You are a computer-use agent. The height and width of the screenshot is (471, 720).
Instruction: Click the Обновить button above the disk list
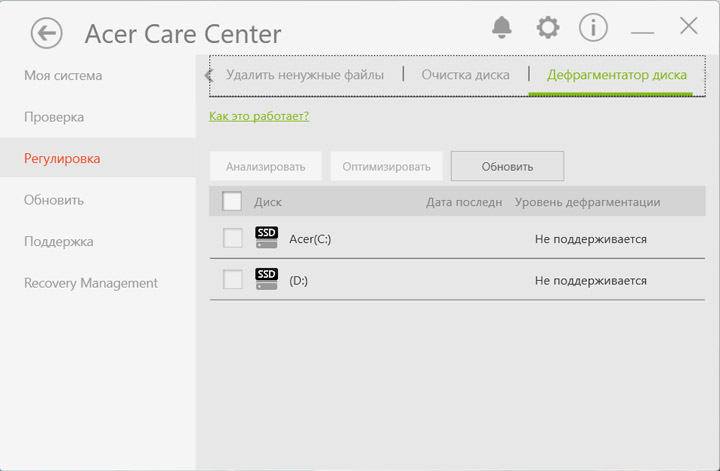507,166
